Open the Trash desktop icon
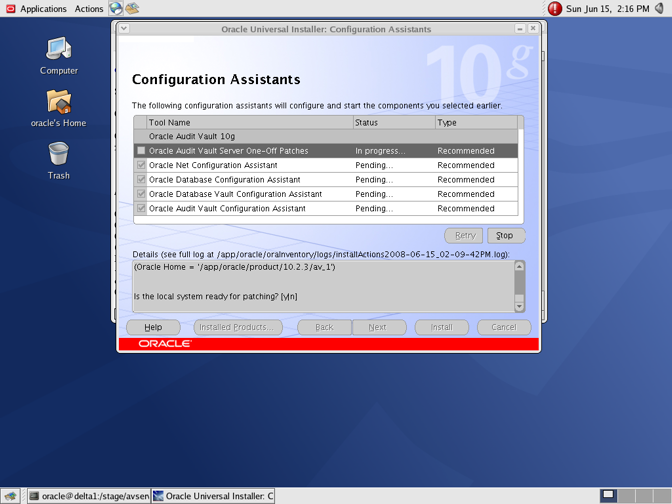The height and width of the screenshot is (504, 672). tap(59, 153)
